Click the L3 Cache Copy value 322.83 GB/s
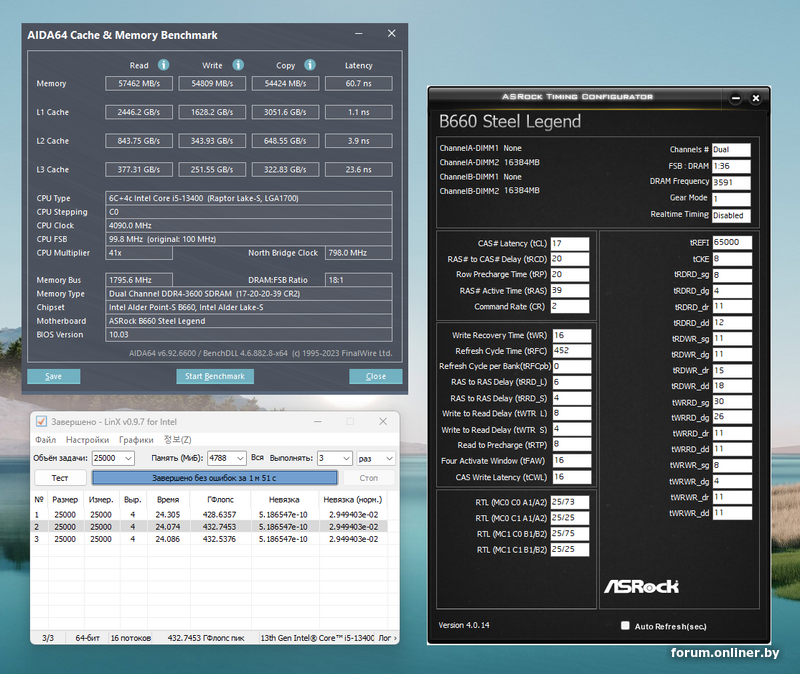800x674 pixels. coord(285,169)
